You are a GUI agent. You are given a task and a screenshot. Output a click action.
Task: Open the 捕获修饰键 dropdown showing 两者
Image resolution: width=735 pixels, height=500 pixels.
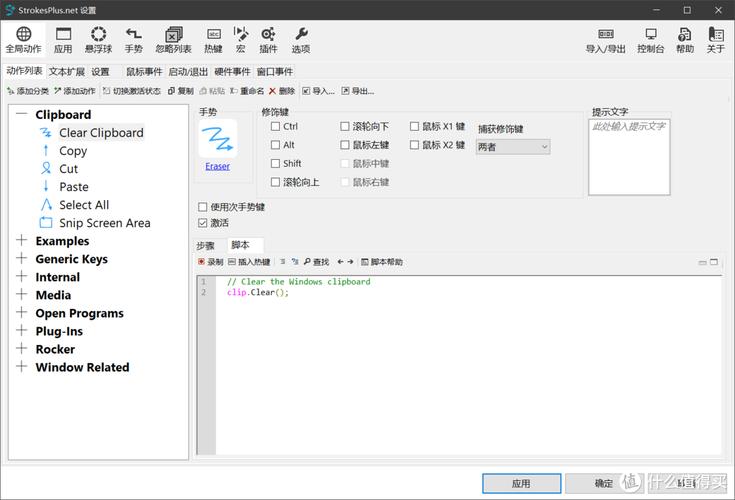pyautogui.click(x=513, y=147)
